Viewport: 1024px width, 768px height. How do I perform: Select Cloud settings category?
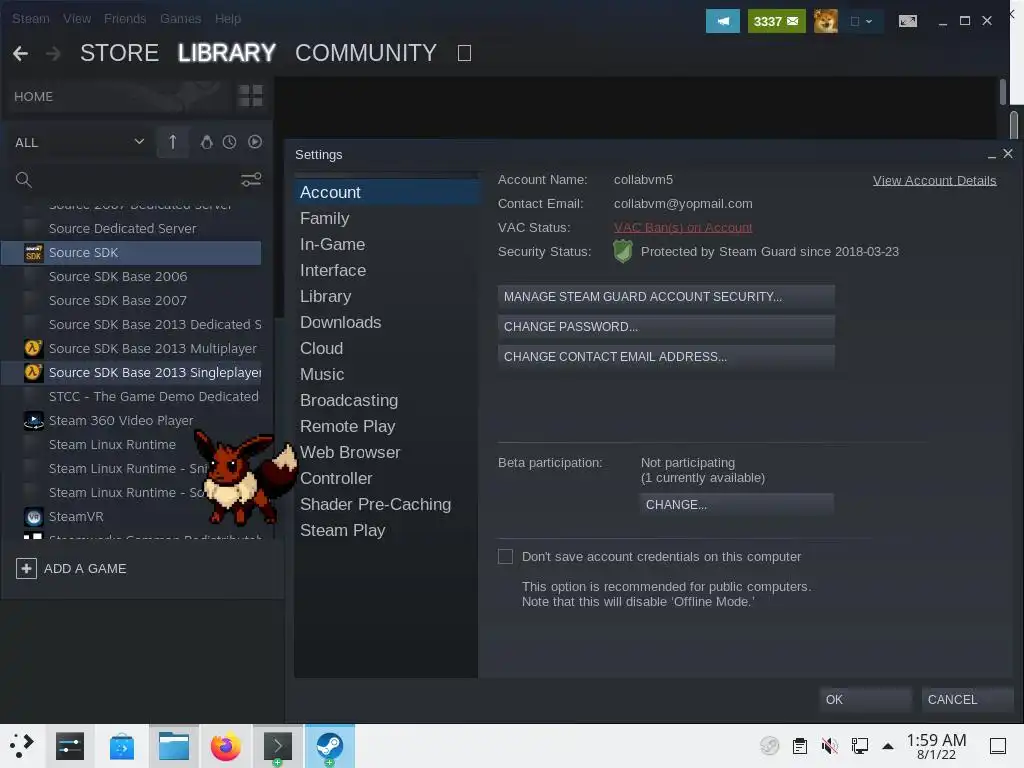(x=386, y=349)
